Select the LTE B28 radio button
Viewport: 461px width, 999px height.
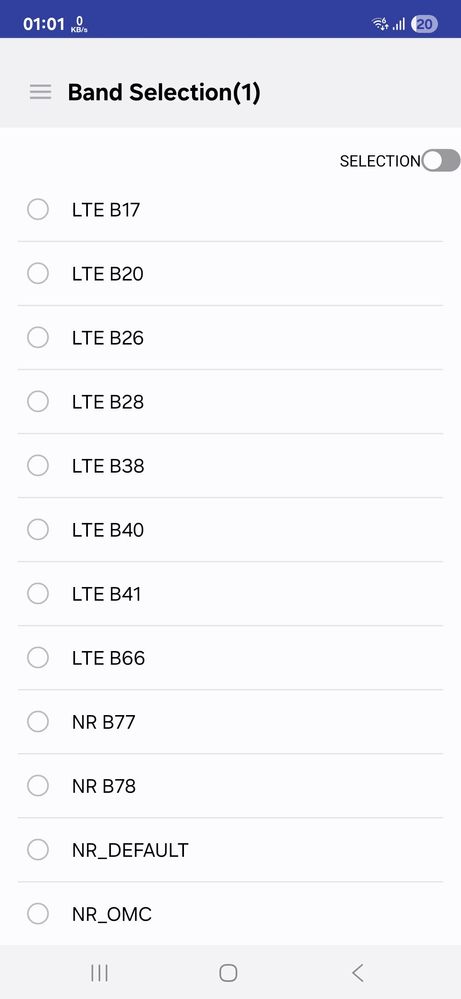click(x=38, y=401)
